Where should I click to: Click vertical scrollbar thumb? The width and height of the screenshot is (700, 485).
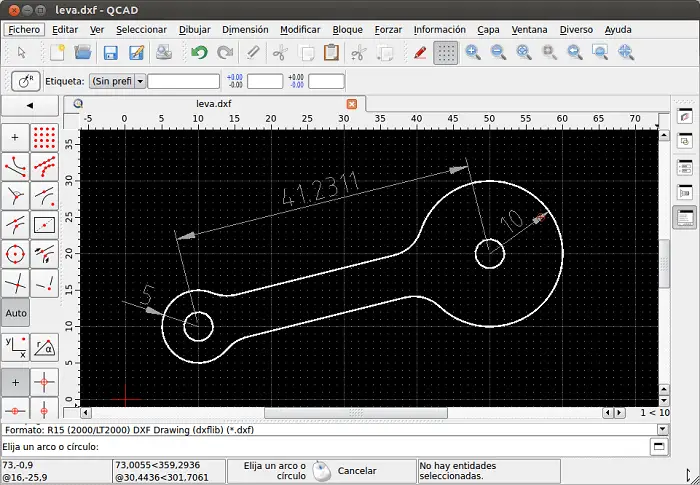664,263
